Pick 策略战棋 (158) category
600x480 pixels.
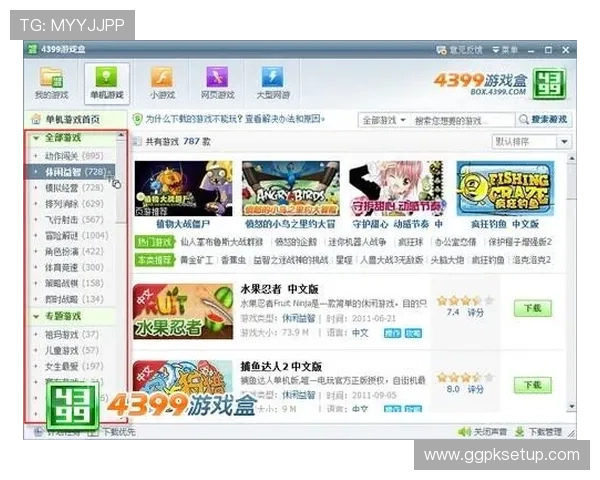click(74, 283)
